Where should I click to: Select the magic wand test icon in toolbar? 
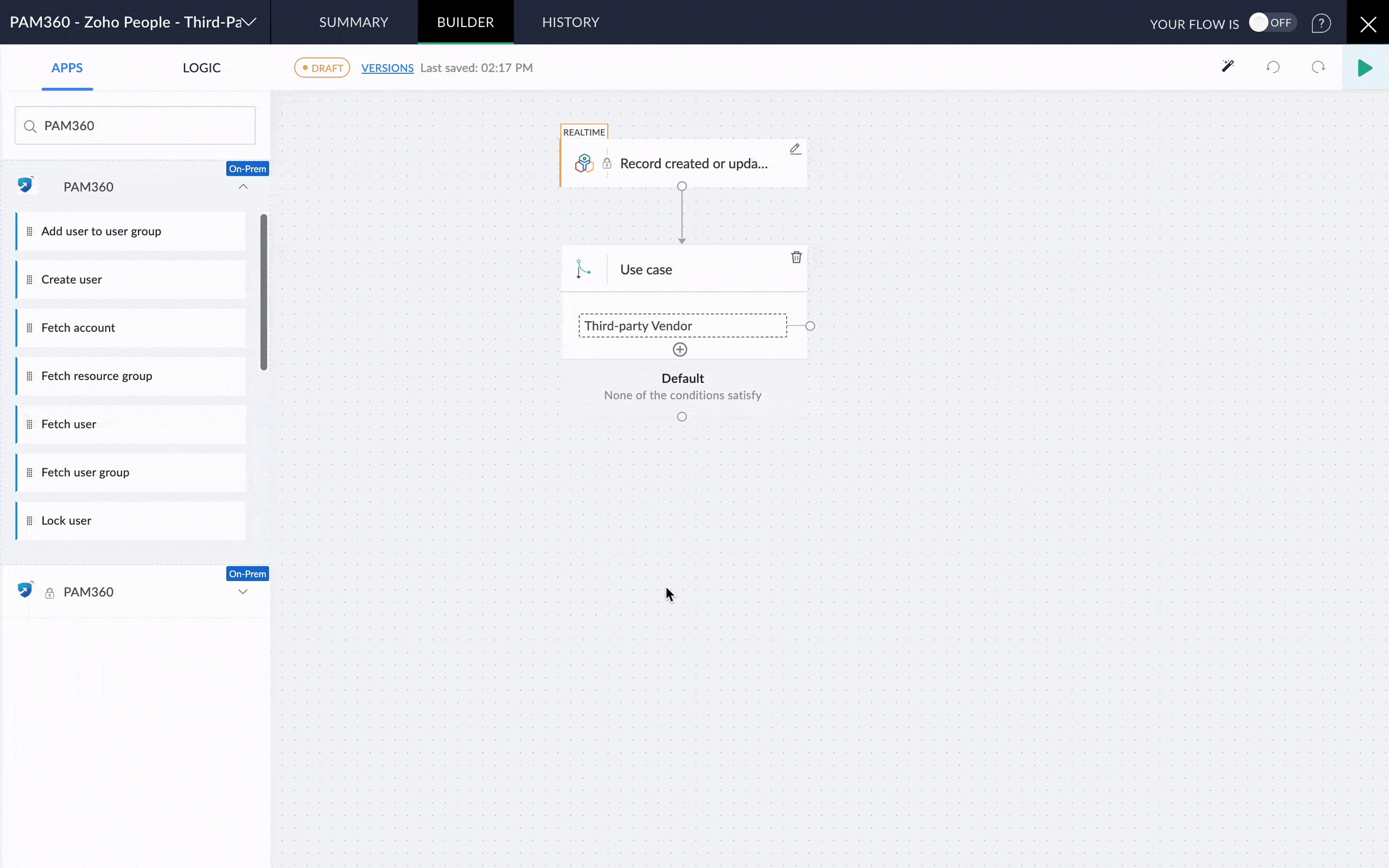pyautogui.click(x=1228, y=67)
